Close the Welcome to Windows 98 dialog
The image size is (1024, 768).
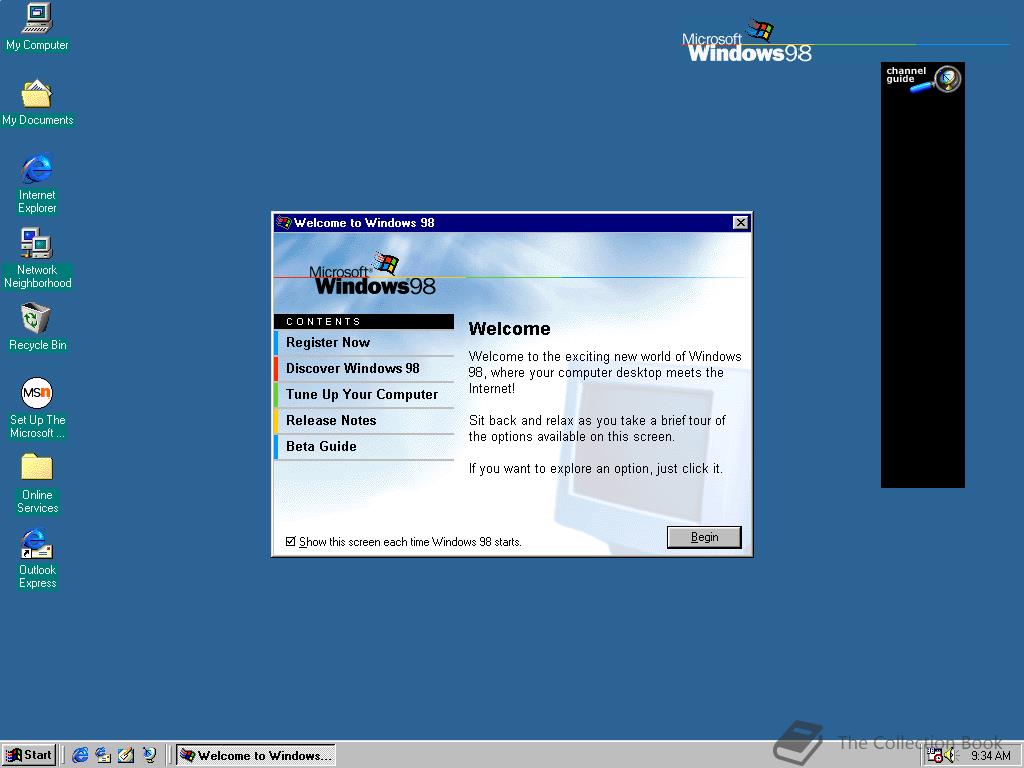coord(740,223)
